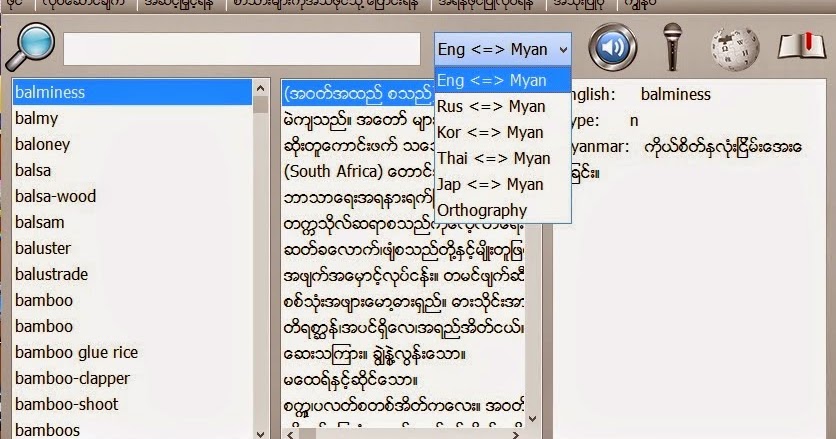Click the word list scroll-up arrow
Screen dimensions: 836x439
click(x=261, y=87)
